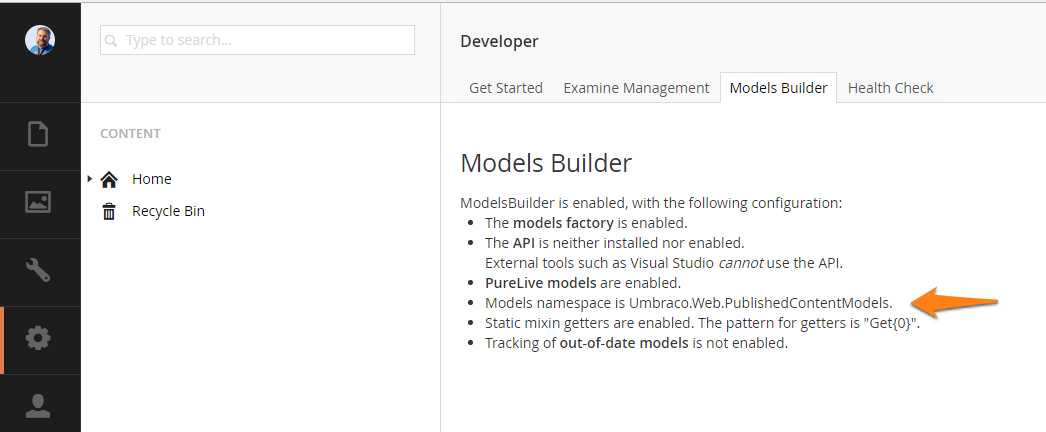This screenshot has height=432, width=1046.
Task: Click the "API is neither installed nor enabled" line
Action: pos(614,243)
